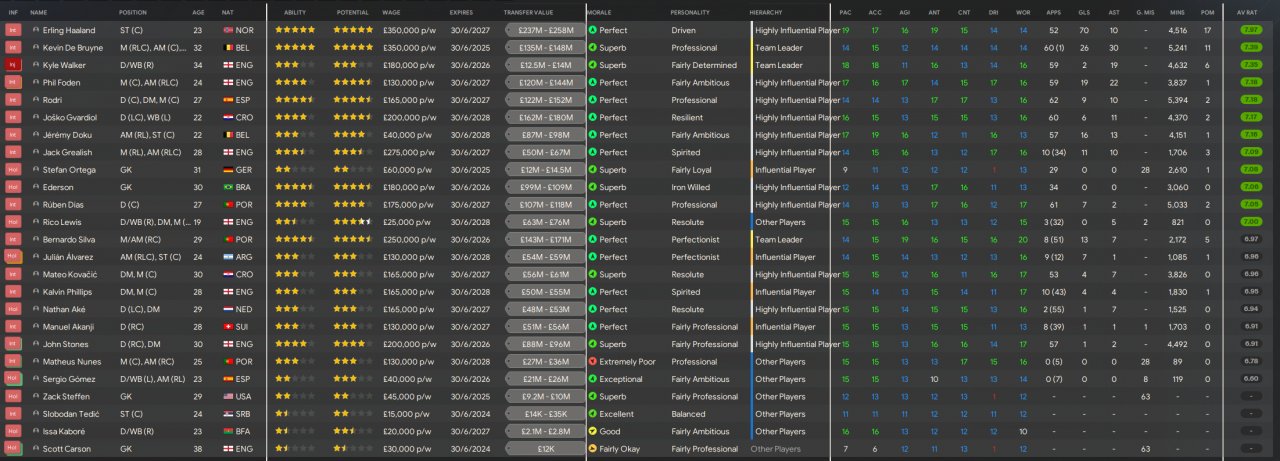The image size is (1280, 461).
Task: Click the Hol status icon for Zack Steffen
Action: click(13, 397)
